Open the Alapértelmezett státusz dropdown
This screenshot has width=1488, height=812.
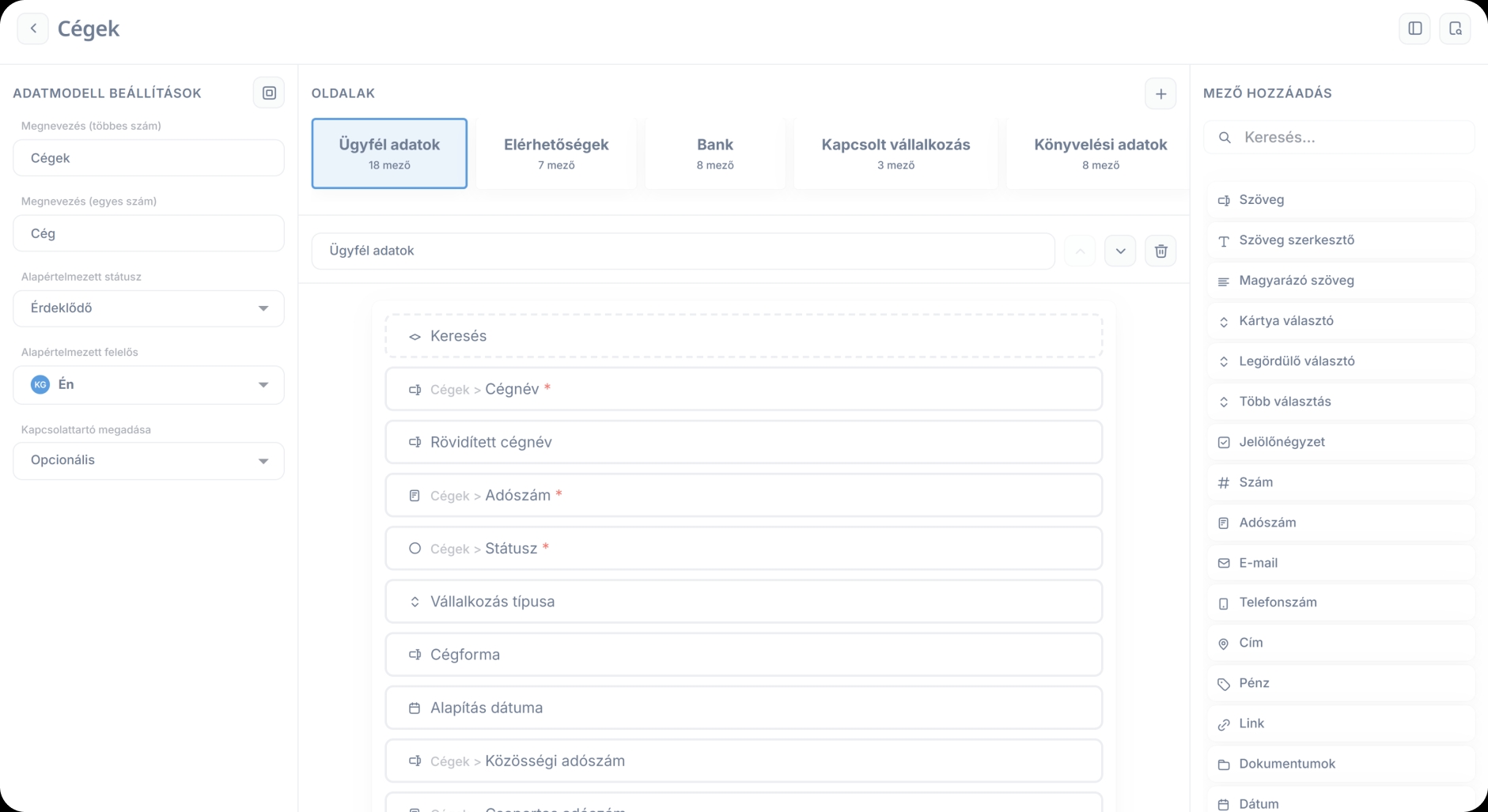point(148,308)
